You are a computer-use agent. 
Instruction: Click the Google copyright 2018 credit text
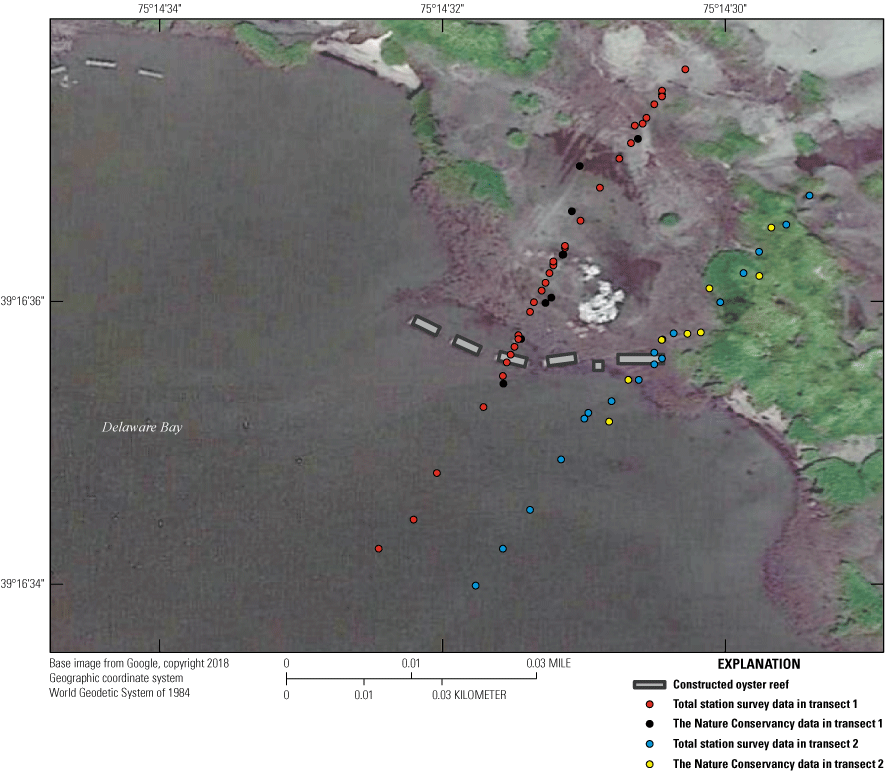tap(138, 663)
